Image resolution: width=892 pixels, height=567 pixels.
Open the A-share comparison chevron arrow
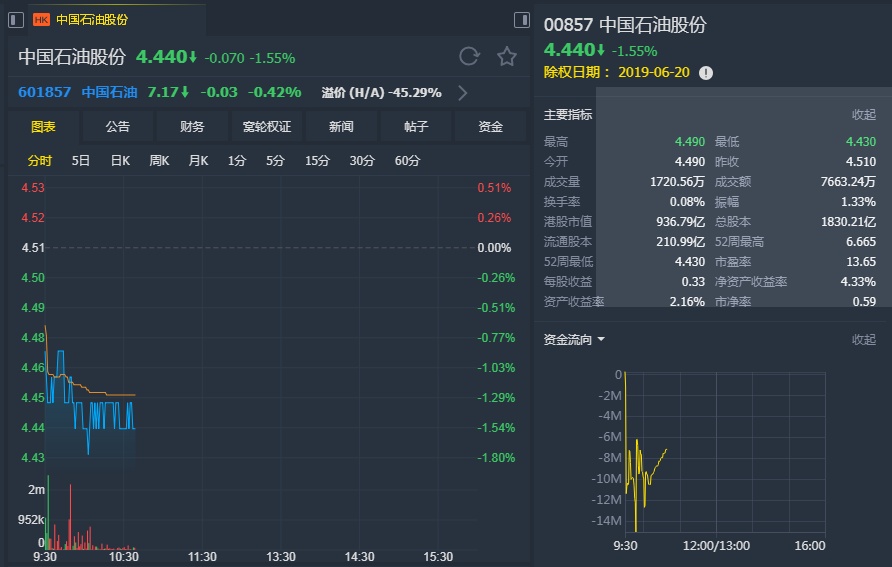point(463,93)
